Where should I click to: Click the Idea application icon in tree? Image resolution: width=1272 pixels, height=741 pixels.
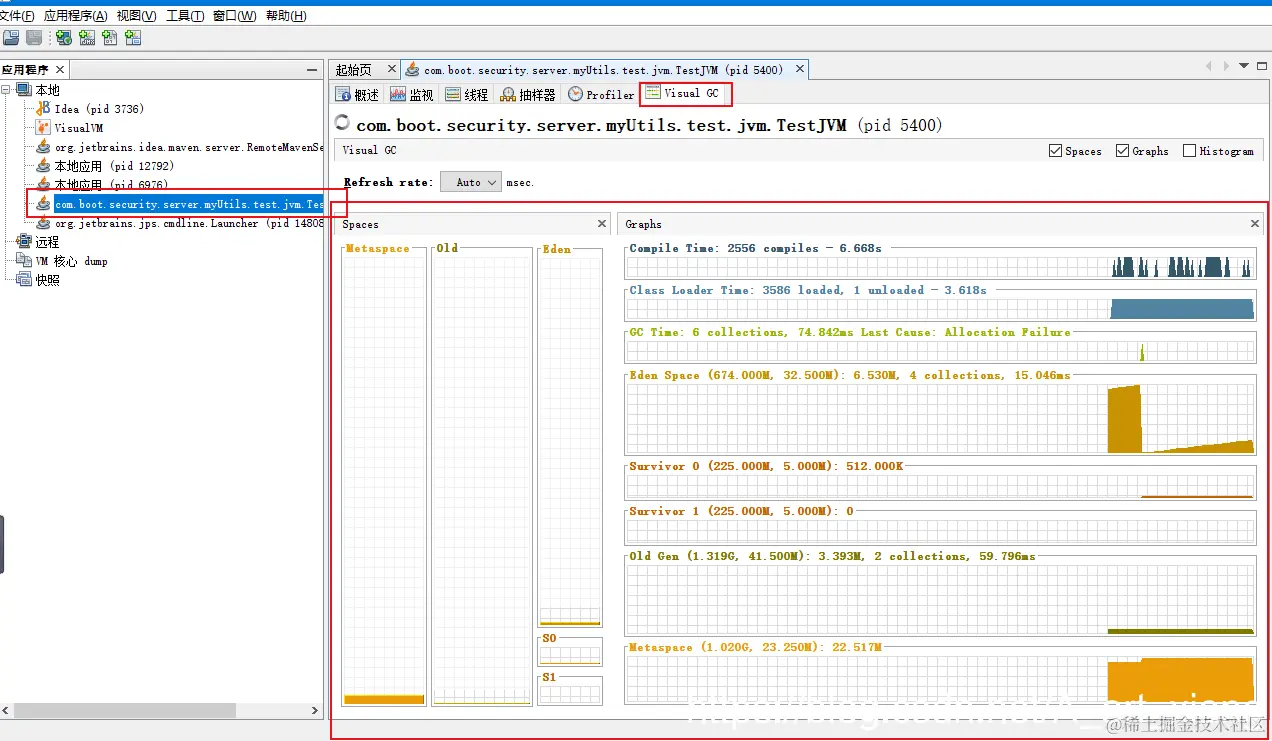pyautogui.click(x=43, y=109)
